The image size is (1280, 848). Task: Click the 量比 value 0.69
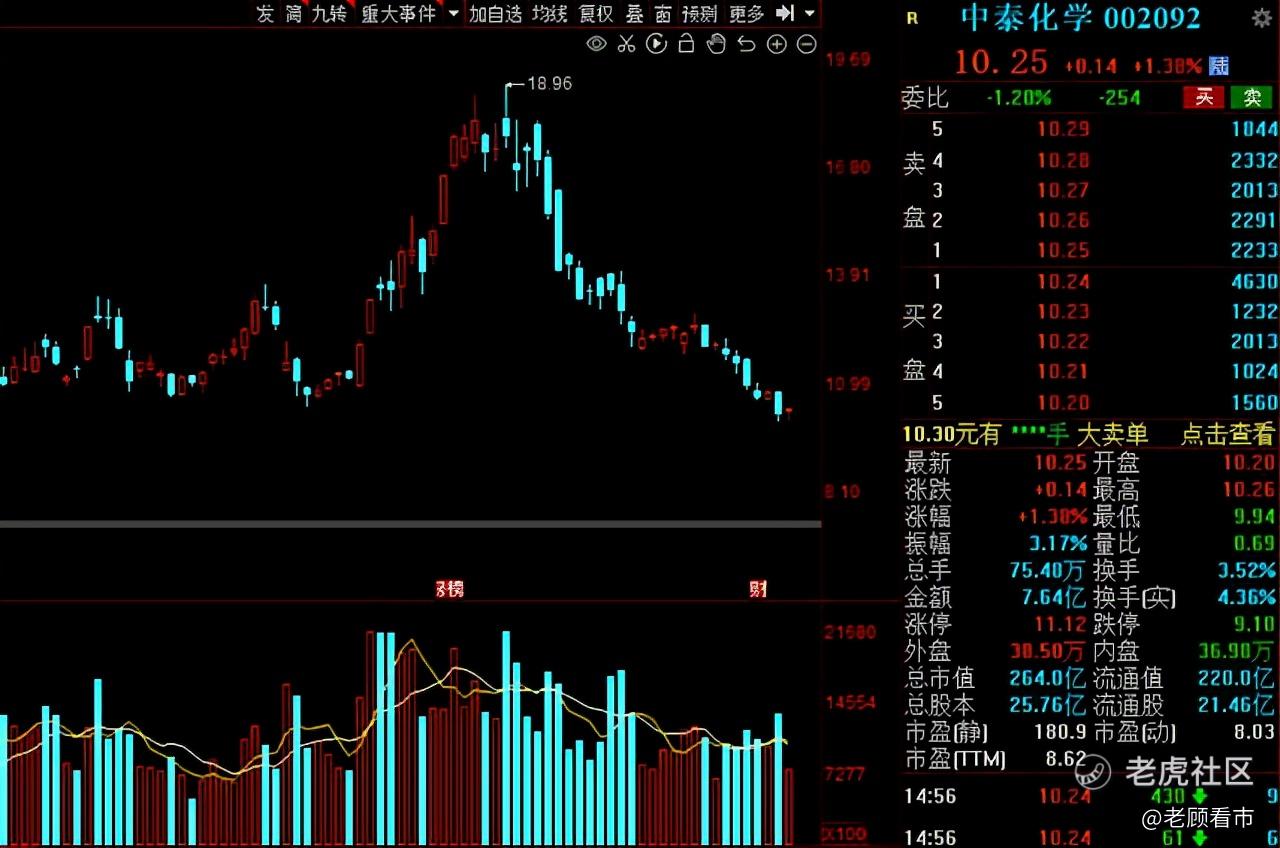(1254, 543)
